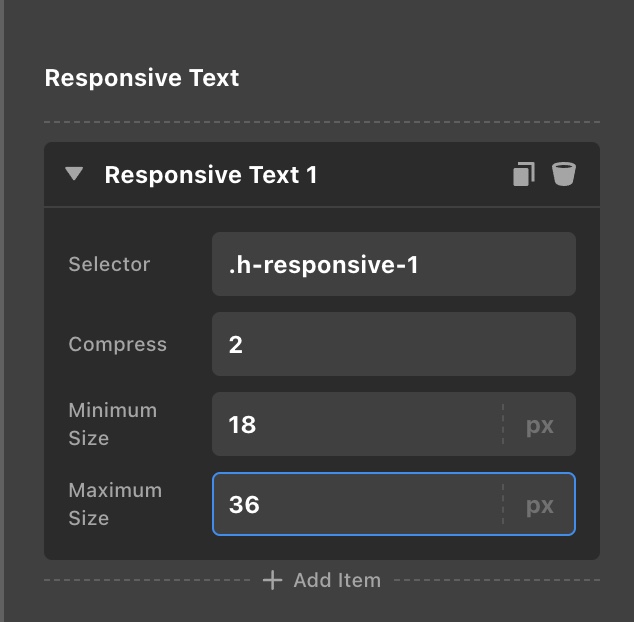This screenshot has height=622, width=634.
Task: Focus the Selector field containing .h-responsive-1
Action: 394,264
